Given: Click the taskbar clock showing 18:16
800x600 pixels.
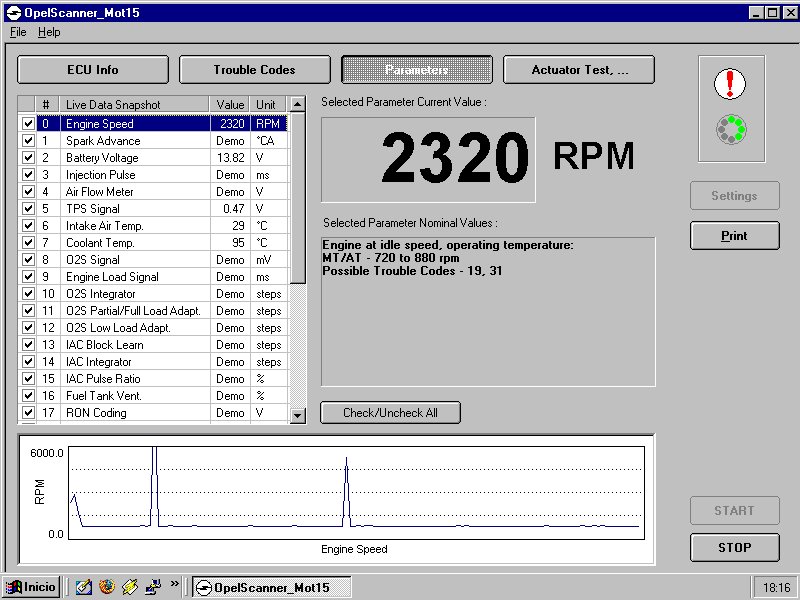Looking at the screenshot, I should coord(777,588).
